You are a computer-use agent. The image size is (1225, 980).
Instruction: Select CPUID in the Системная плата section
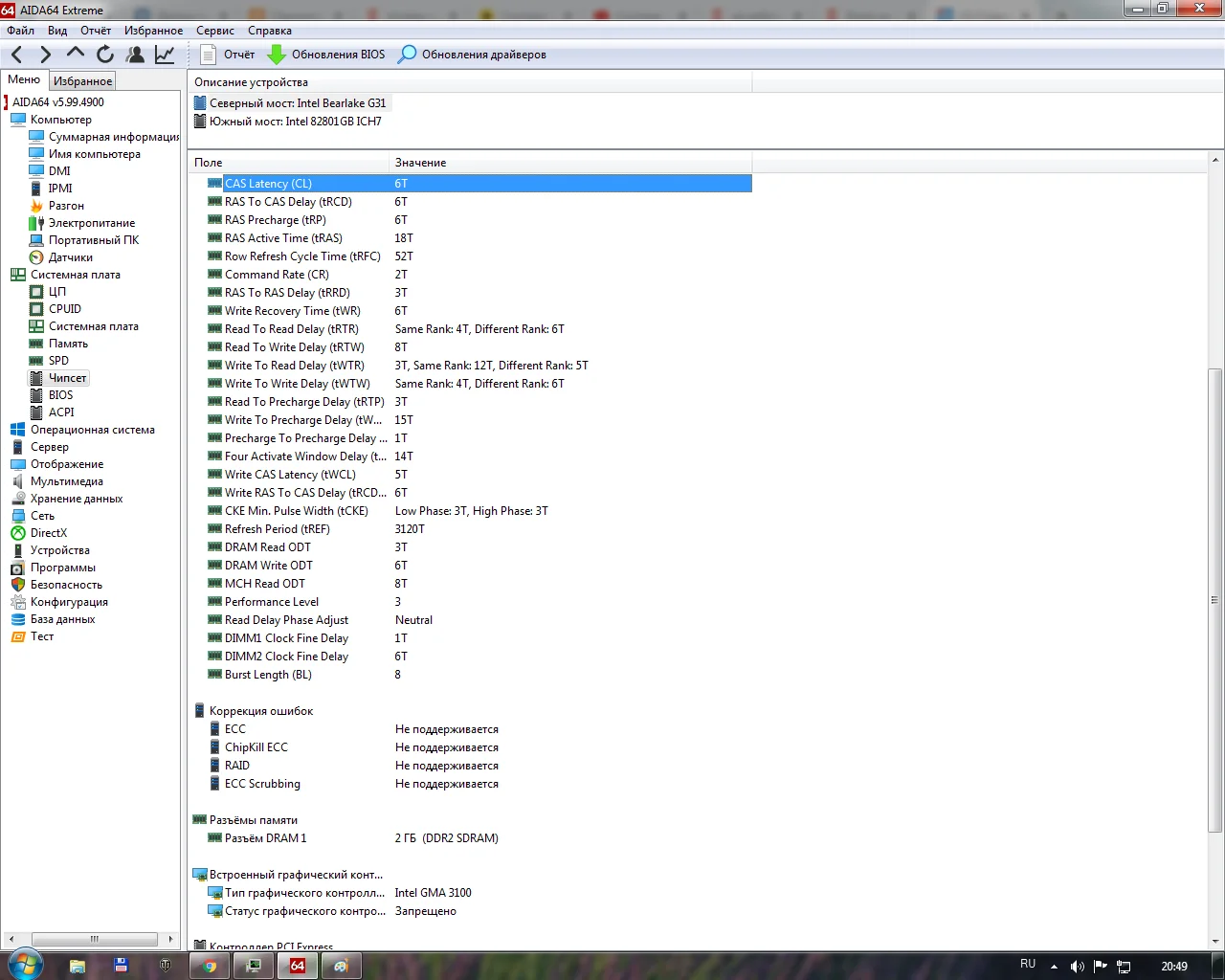(64, 309)
